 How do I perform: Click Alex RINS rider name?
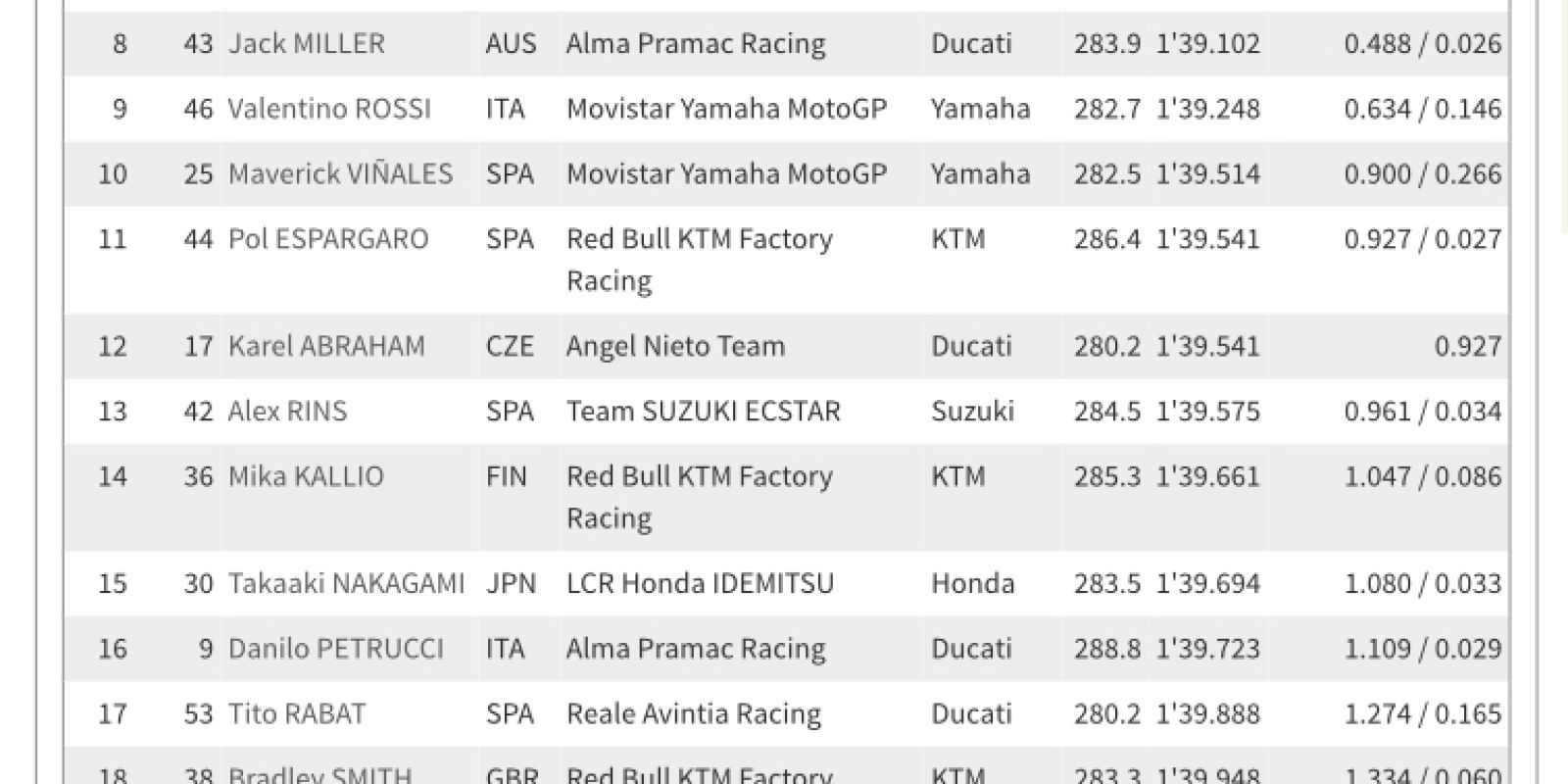[x=287, y=411]
